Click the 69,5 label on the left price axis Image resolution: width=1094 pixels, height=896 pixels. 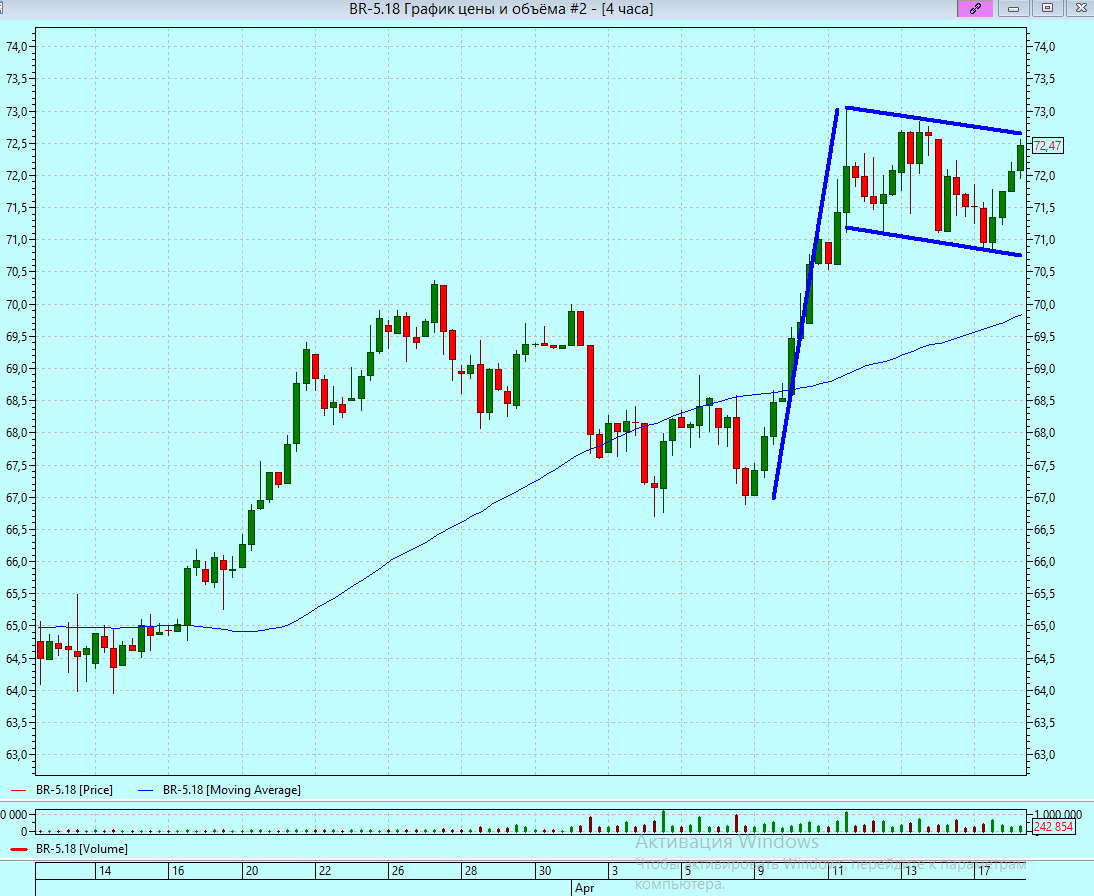[17, 337]
